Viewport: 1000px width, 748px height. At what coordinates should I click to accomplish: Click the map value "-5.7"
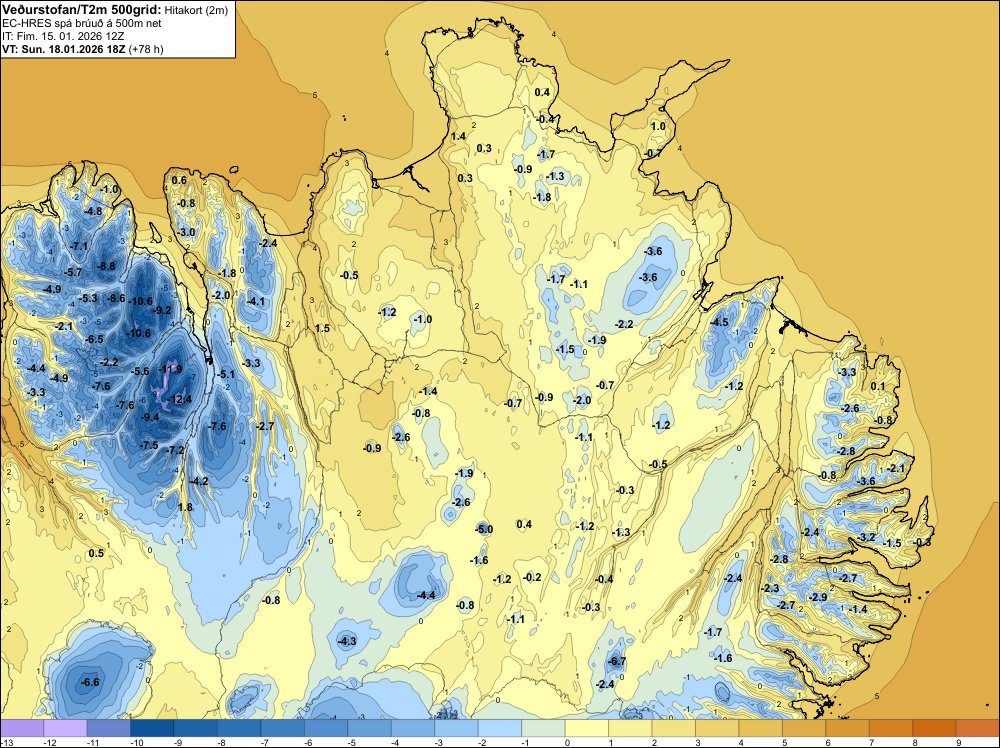point(73,272)
